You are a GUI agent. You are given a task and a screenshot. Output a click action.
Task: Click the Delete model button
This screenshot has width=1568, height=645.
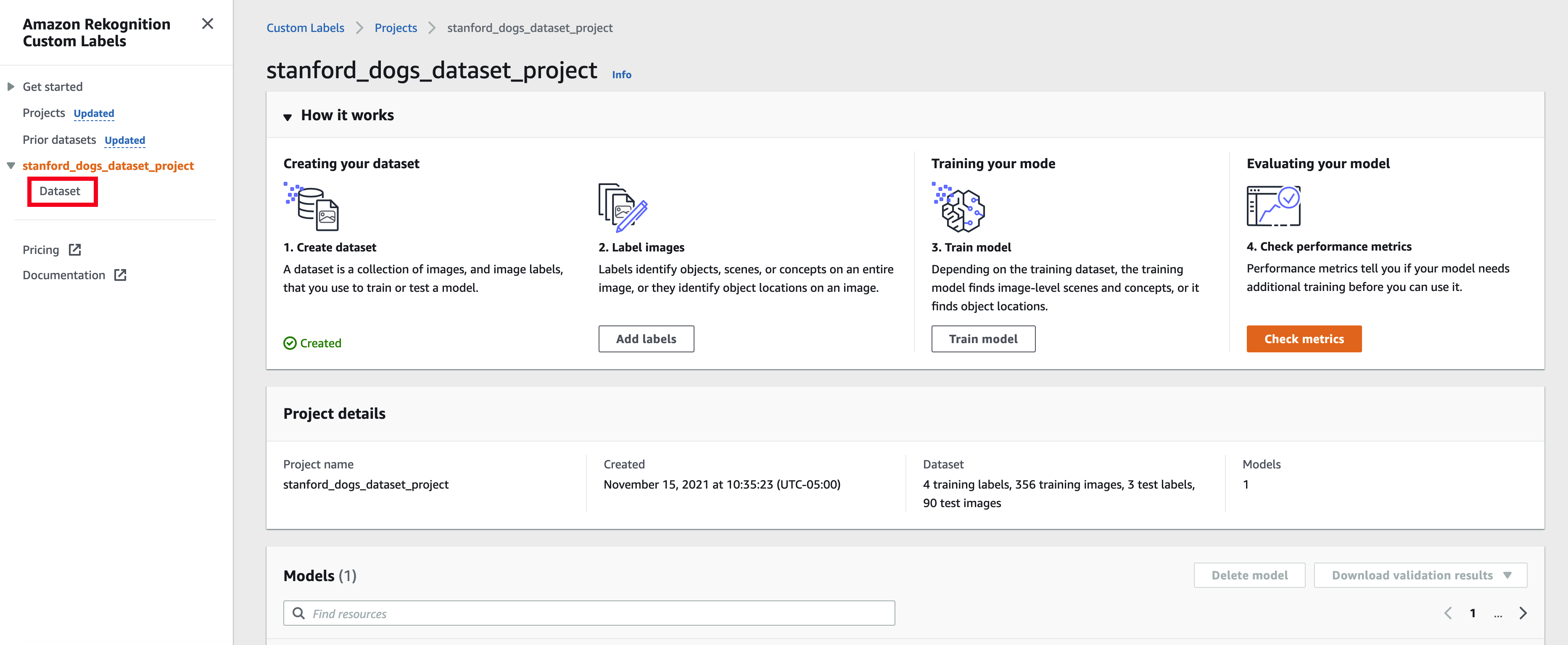click(1249, 575)
